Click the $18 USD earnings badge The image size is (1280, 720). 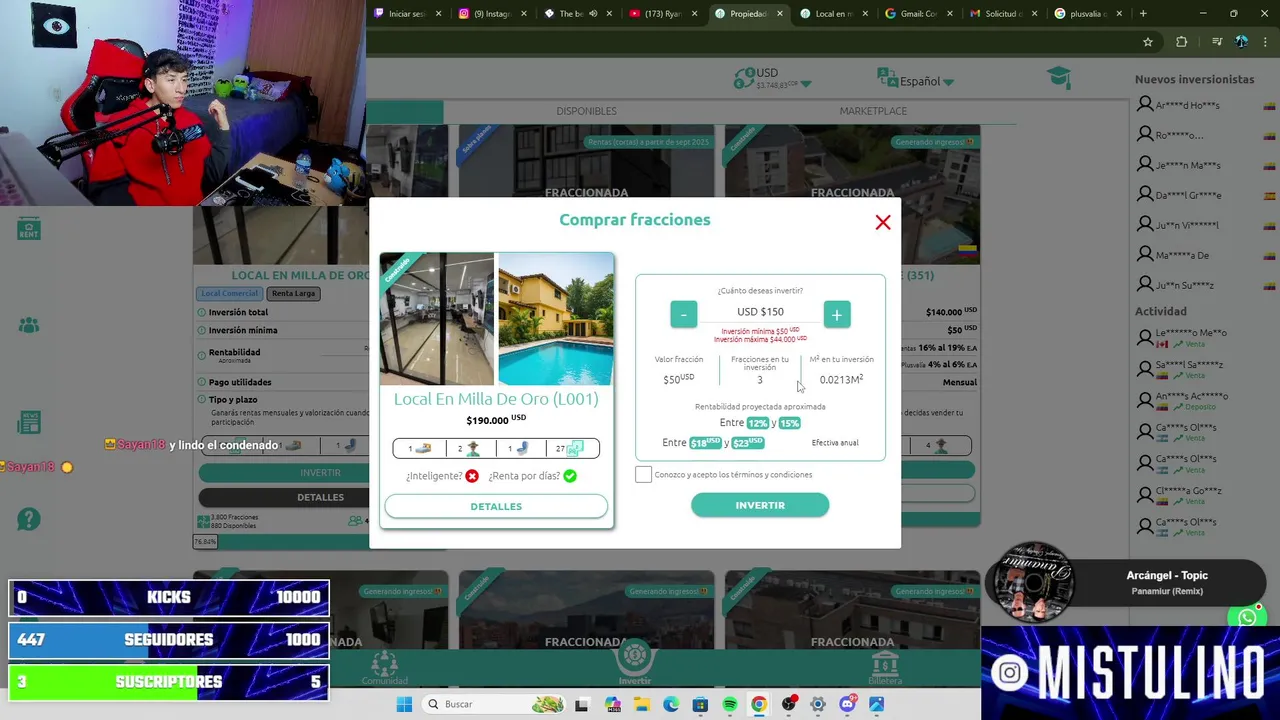click(x=705, y=442)
